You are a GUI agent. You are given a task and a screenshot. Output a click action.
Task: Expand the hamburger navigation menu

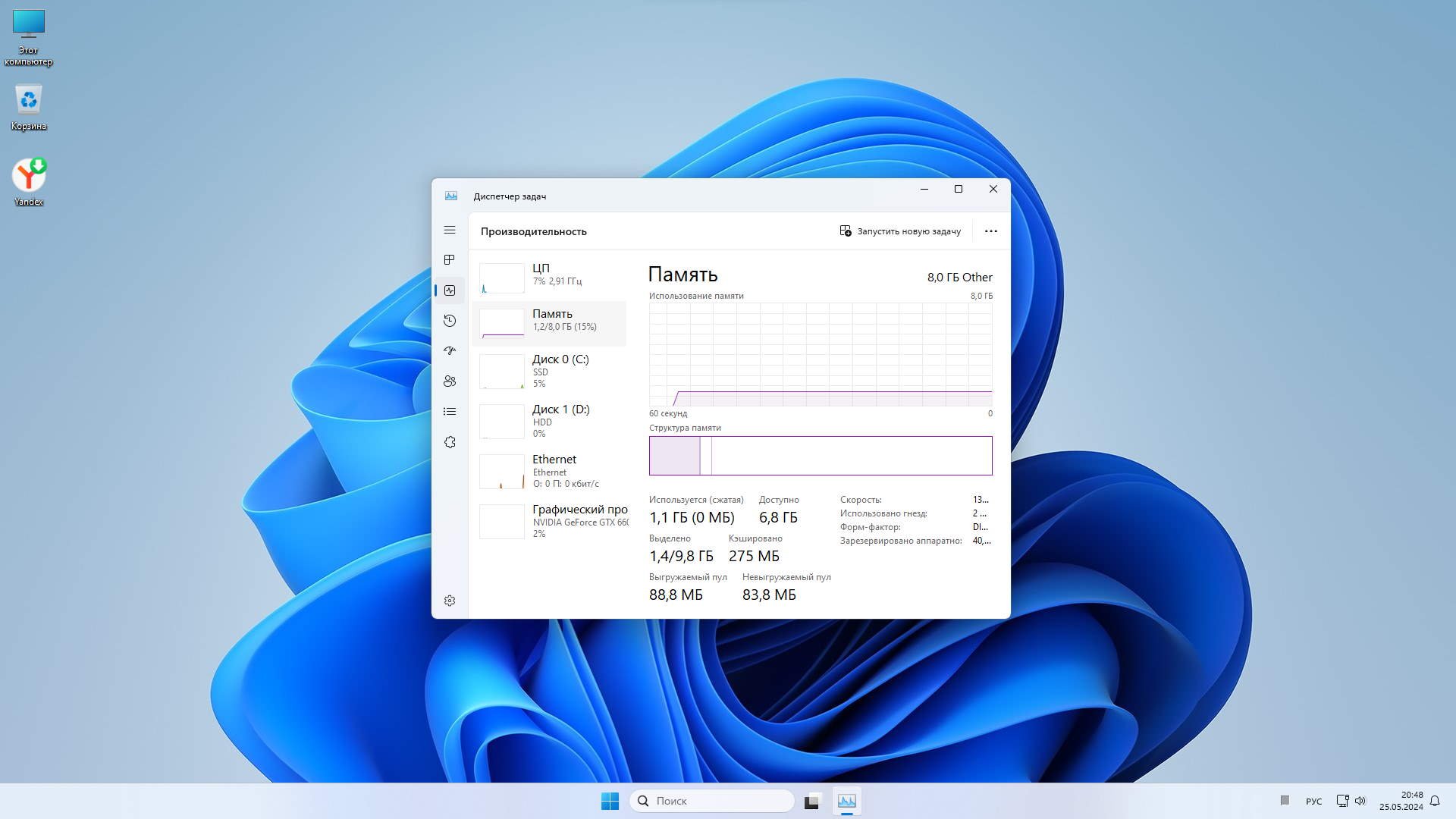450,230
